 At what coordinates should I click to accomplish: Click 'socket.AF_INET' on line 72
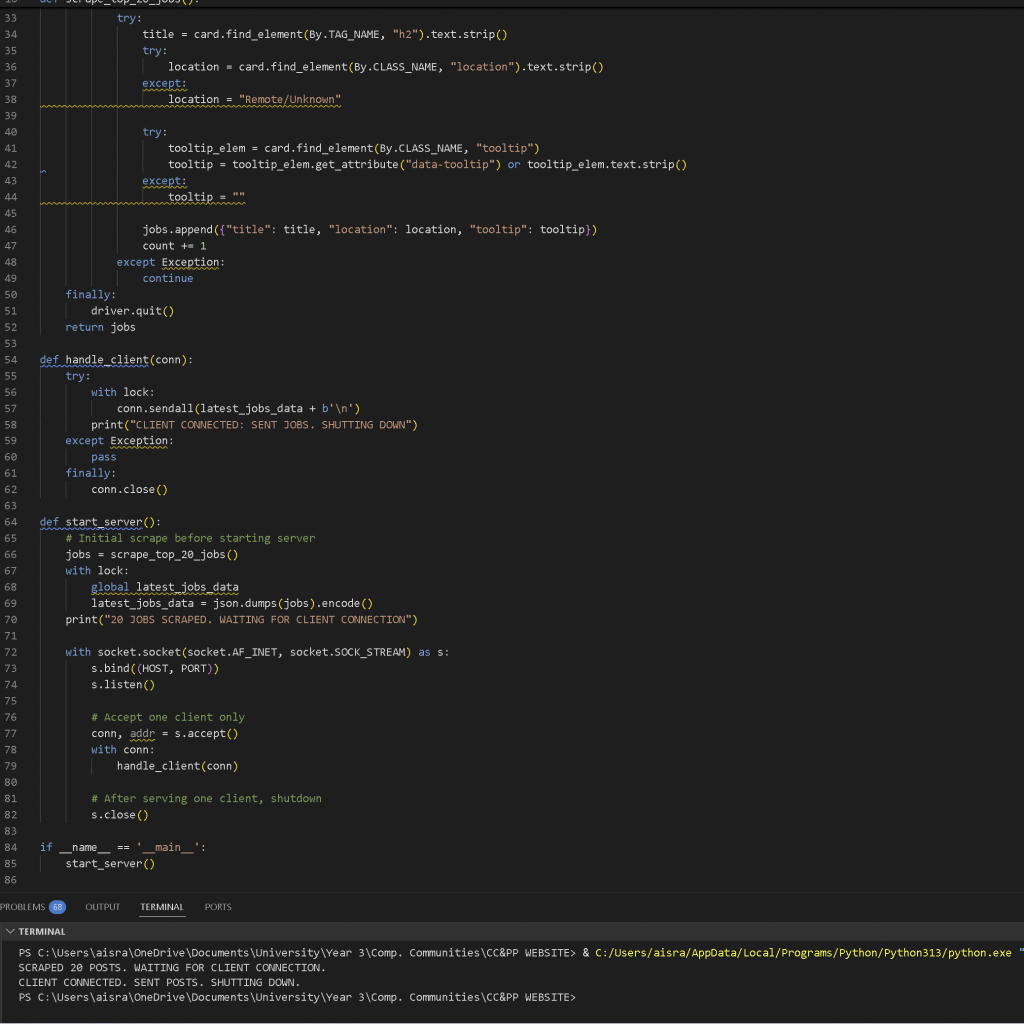(232, 652)
